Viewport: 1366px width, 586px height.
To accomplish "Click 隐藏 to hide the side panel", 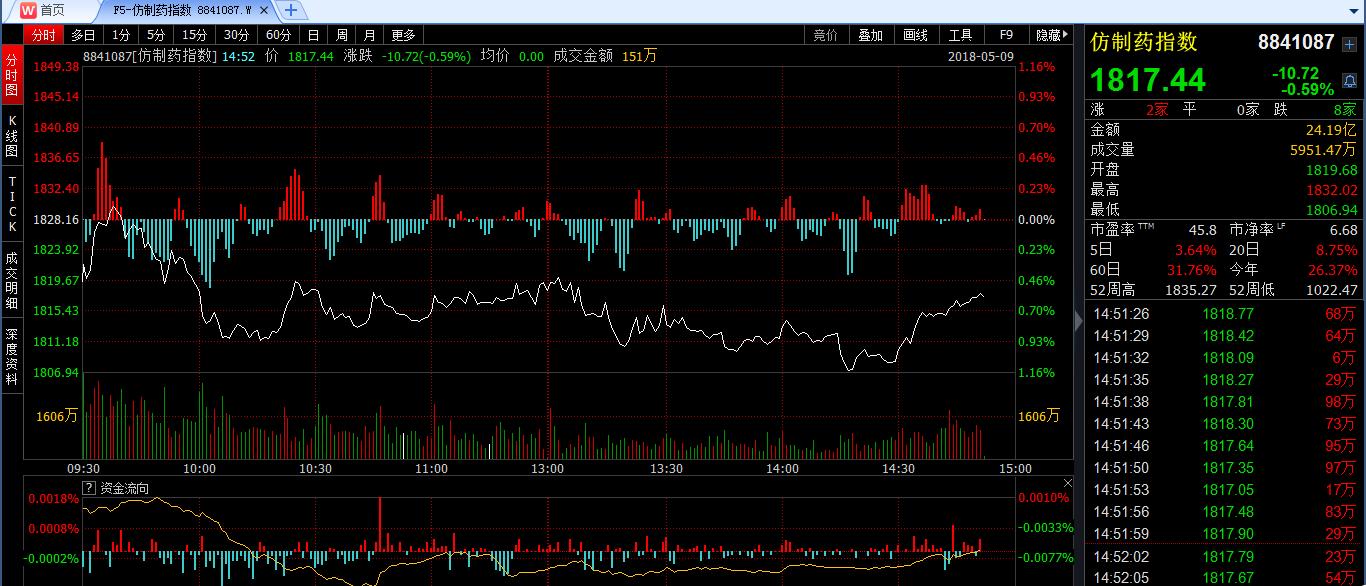I will [1051, 35].
